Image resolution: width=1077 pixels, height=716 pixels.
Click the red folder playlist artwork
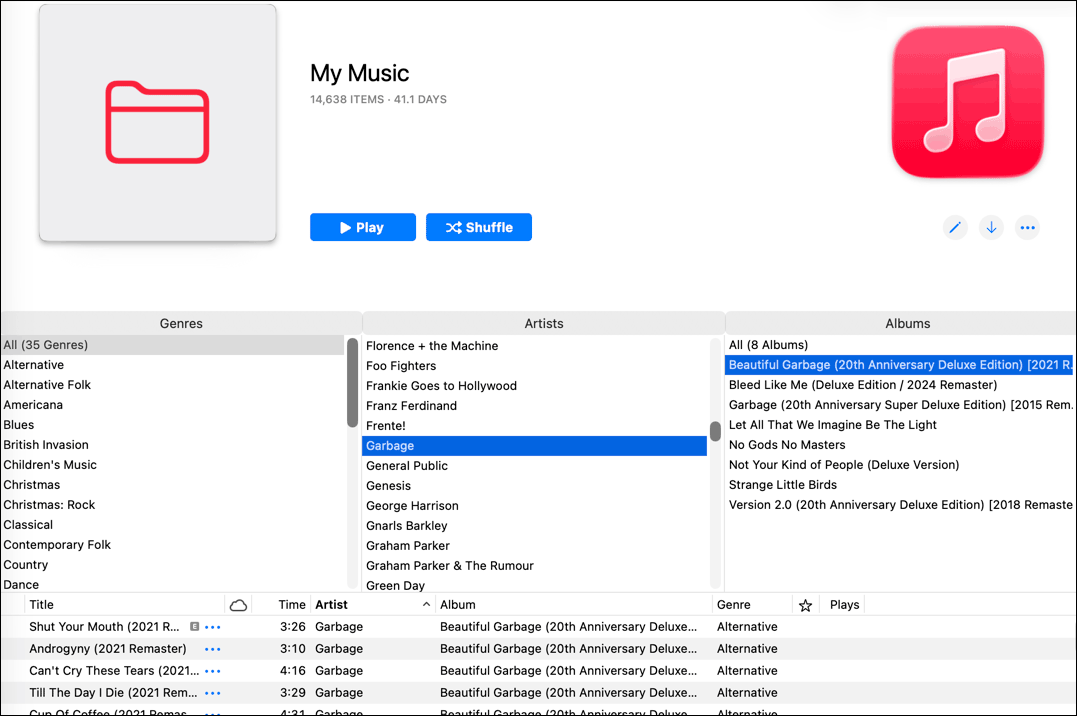tap(157, 122)
